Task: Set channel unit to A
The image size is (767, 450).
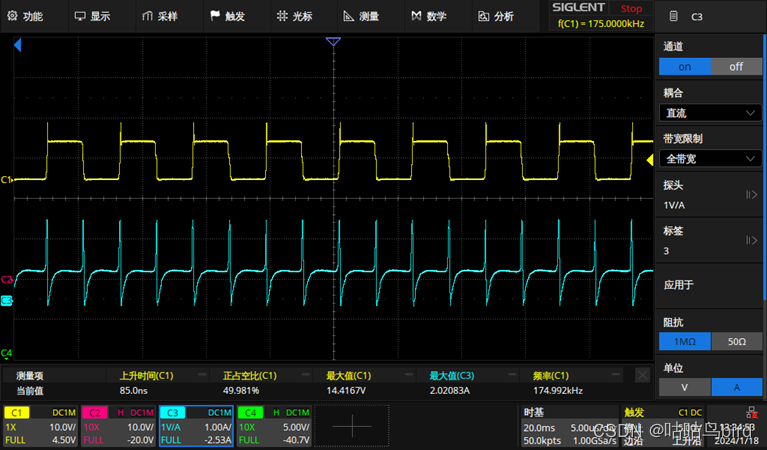Action: (737, 387)
